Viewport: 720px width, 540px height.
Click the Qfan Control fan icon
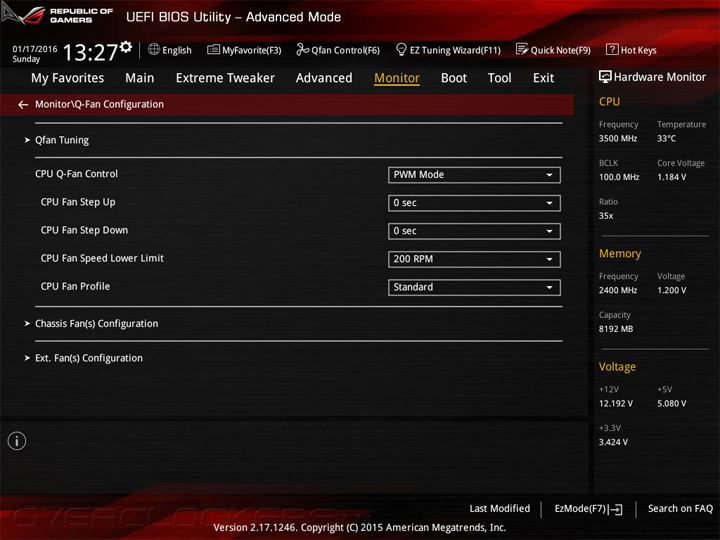point(302,49)
